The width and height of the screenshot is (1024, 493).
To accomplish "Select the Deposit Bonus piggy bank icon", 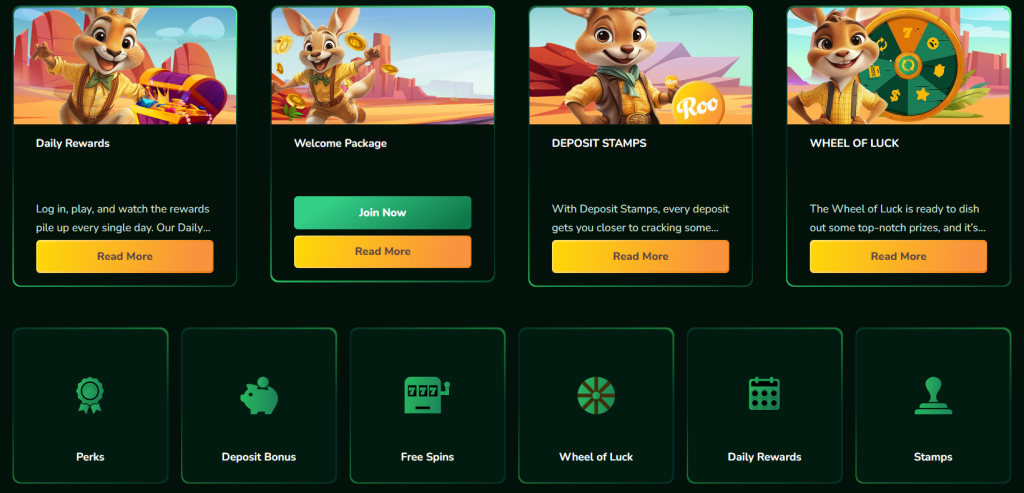I will point(259,395).
